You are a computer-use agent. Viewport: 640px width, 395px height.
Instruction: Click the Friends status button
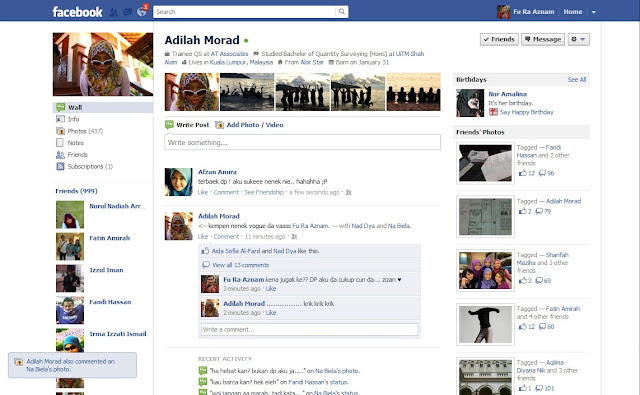click(499, 39)
